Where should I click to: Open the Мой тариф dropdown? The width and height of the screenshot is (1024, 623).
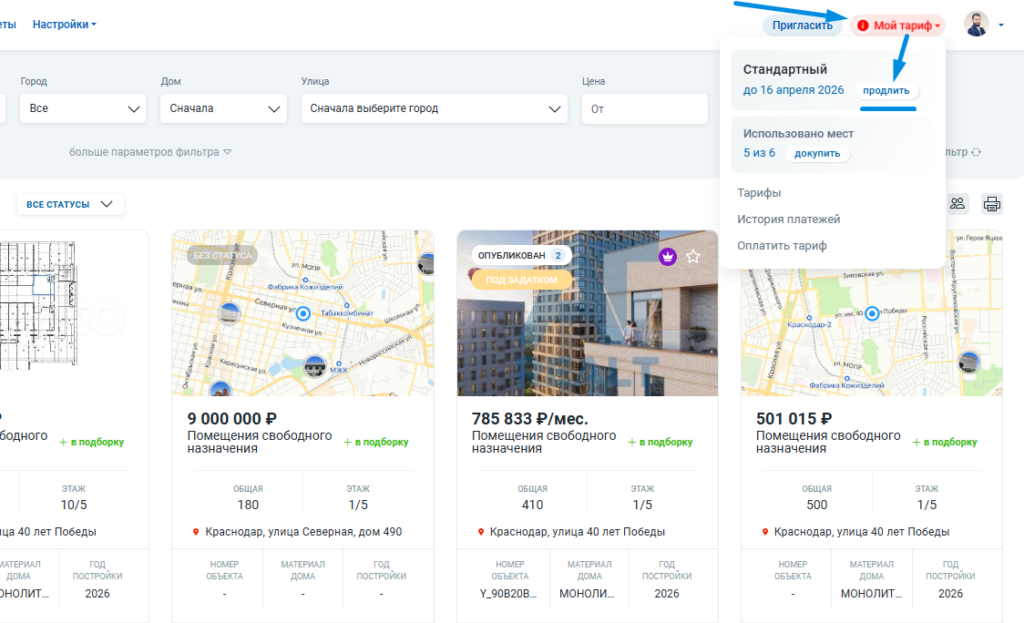click(x=899, y=25)
